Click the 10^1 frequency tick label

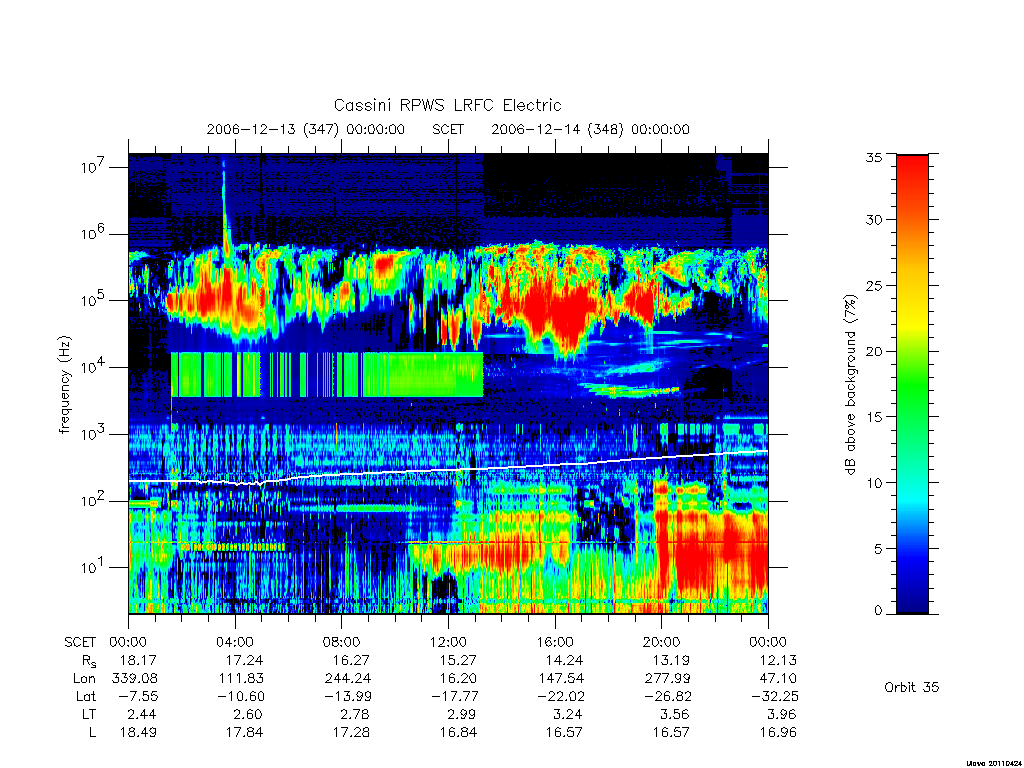pos(94,566)
